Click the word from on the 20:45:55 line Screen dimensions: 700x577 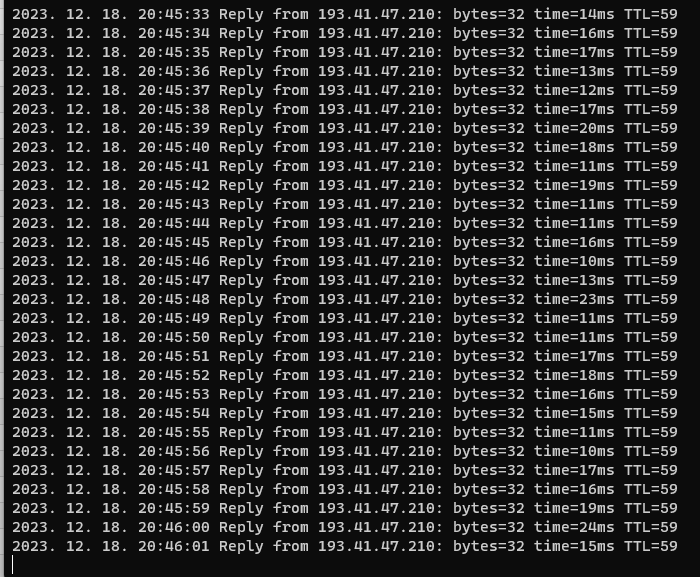pos(291,432)
